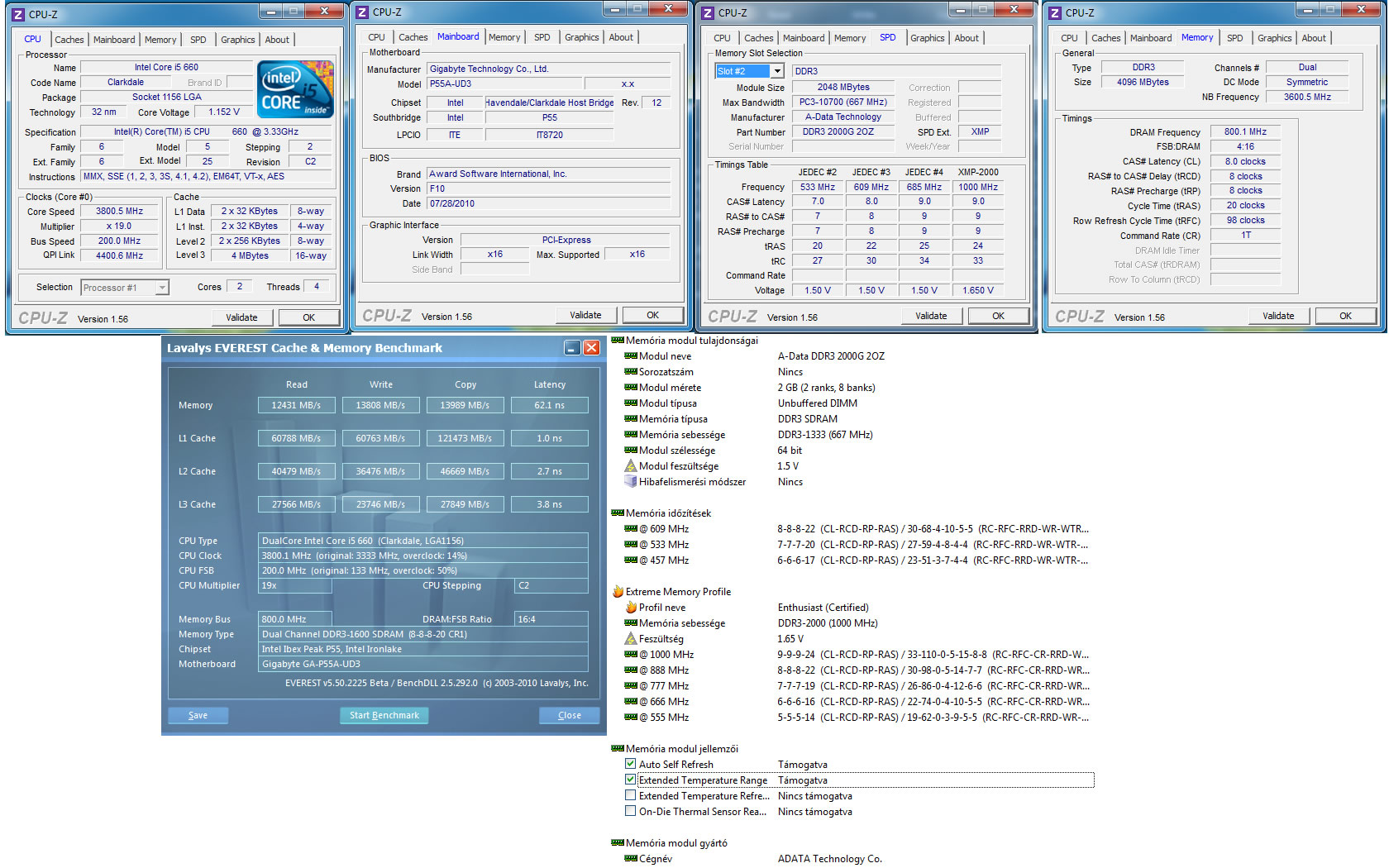Click the memory chip icon beside @ 609 MHz
1389x868 pixels.
(631, 529)
